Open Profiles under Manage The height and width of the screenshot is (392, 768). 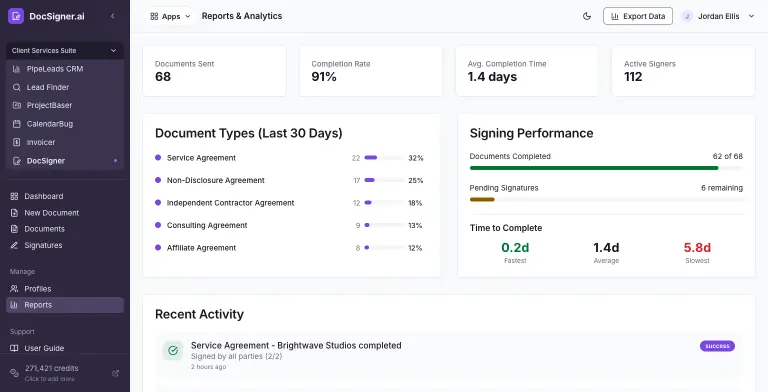[x=65, y=289]
